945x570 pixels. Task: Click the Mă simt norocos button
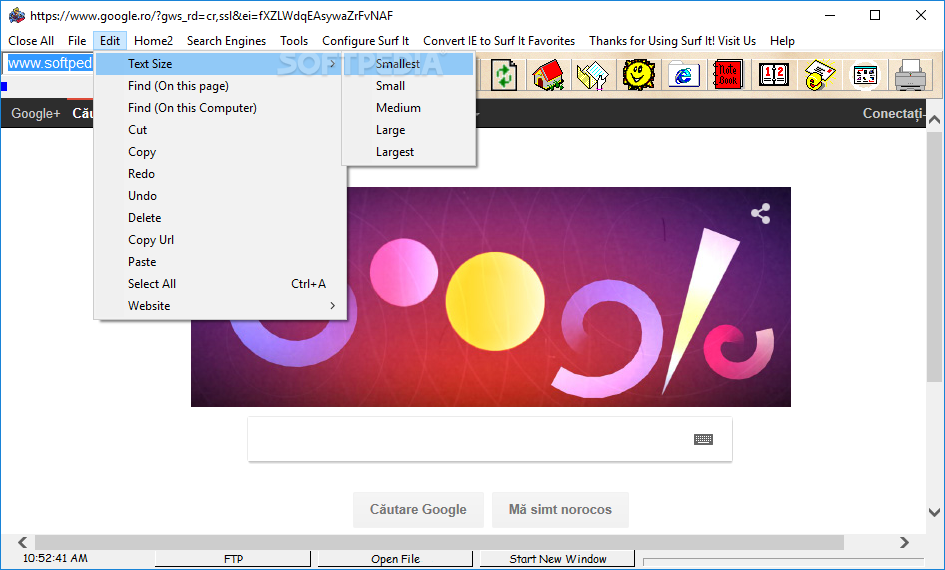click(x=560, y=510)
